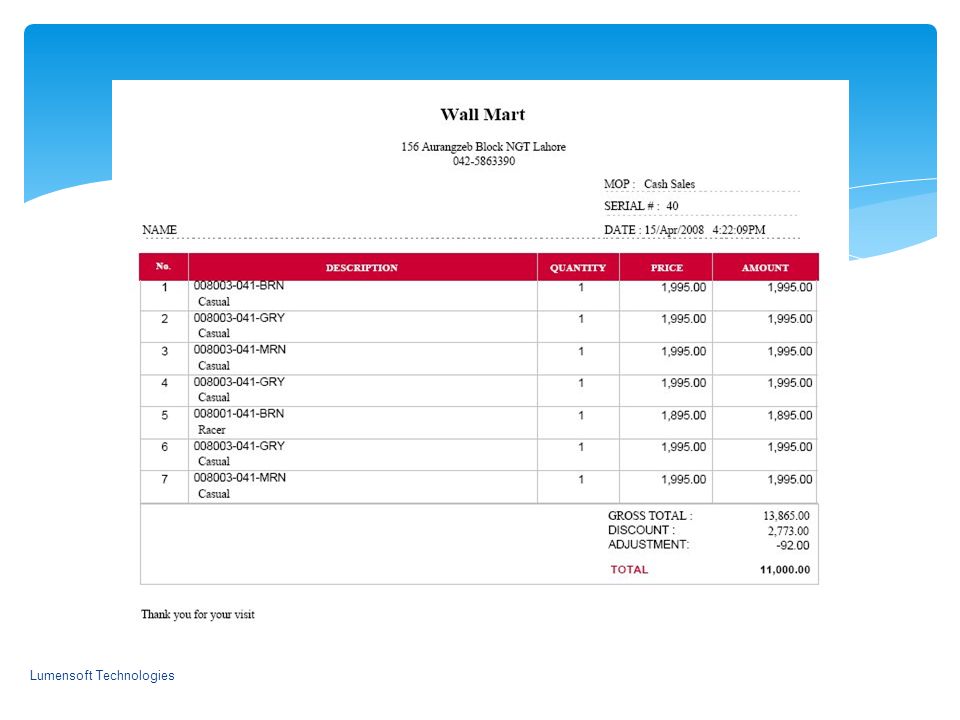Click phone number 042-5863390
The width and height of the screenshot is (960, 720).
tap(483, 161)
